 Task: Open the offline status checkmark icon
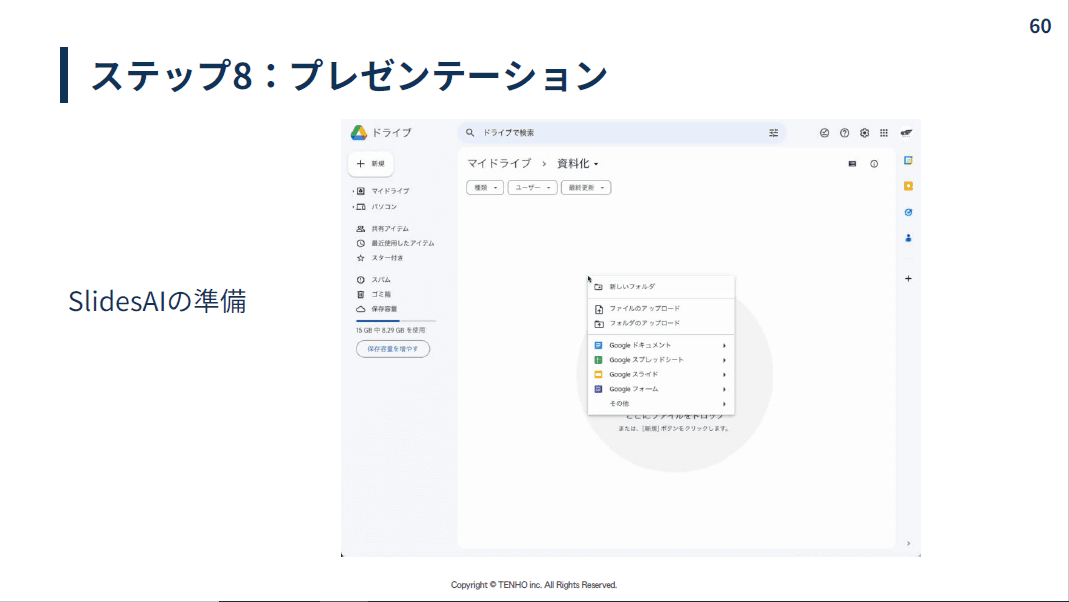(824, 133)
